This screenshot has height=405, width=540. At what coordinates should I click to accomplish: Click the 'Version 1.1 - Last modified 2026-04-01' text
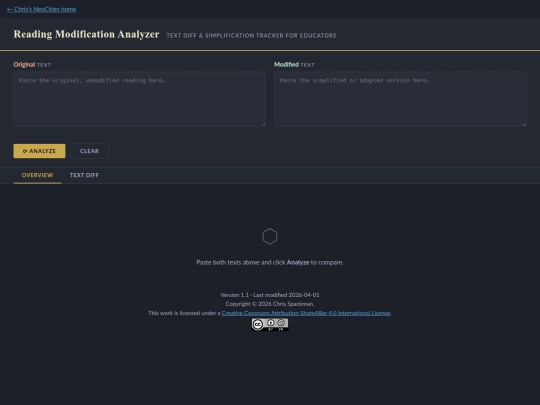click(270, 295)
